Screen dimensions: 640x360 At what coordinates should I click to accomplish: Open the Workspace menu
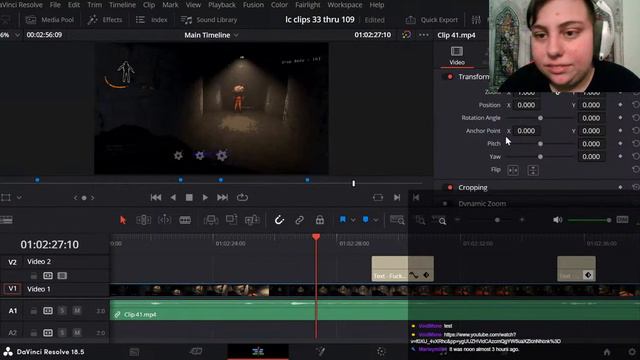click(345, 5)
